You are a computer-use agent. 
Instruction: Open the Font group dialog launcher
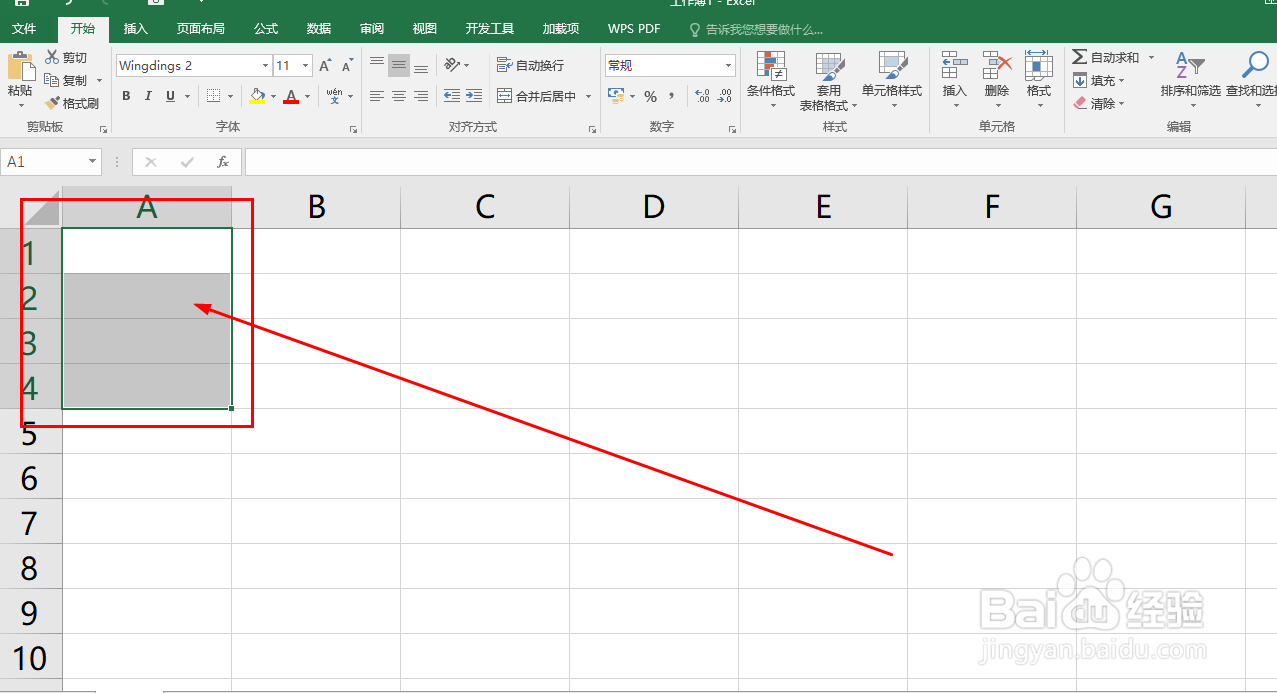point(353,129)
